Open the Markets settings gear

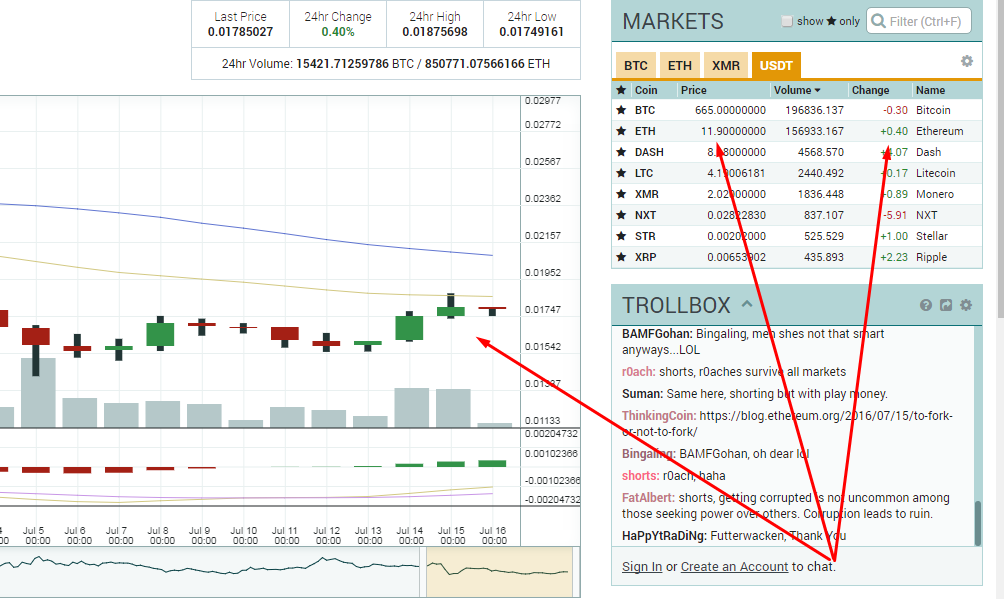(x=966, y=61)
